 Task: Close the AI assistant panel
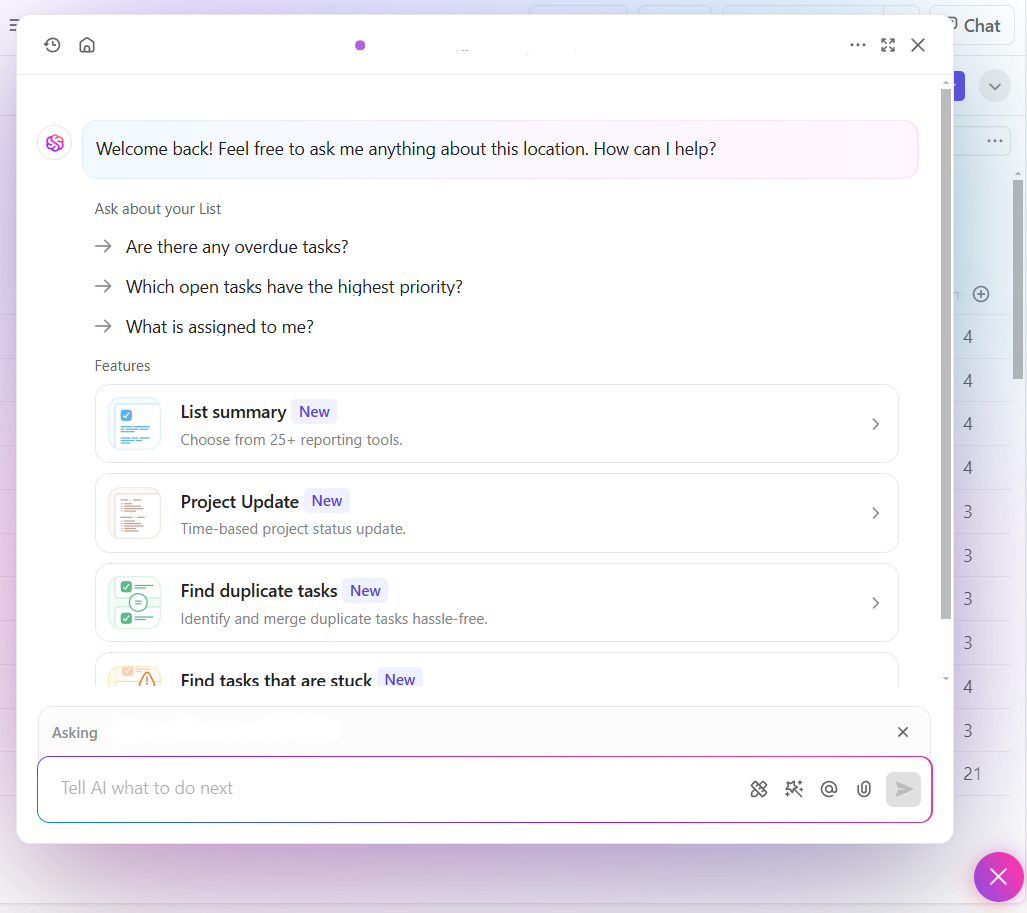coord(918,45)
